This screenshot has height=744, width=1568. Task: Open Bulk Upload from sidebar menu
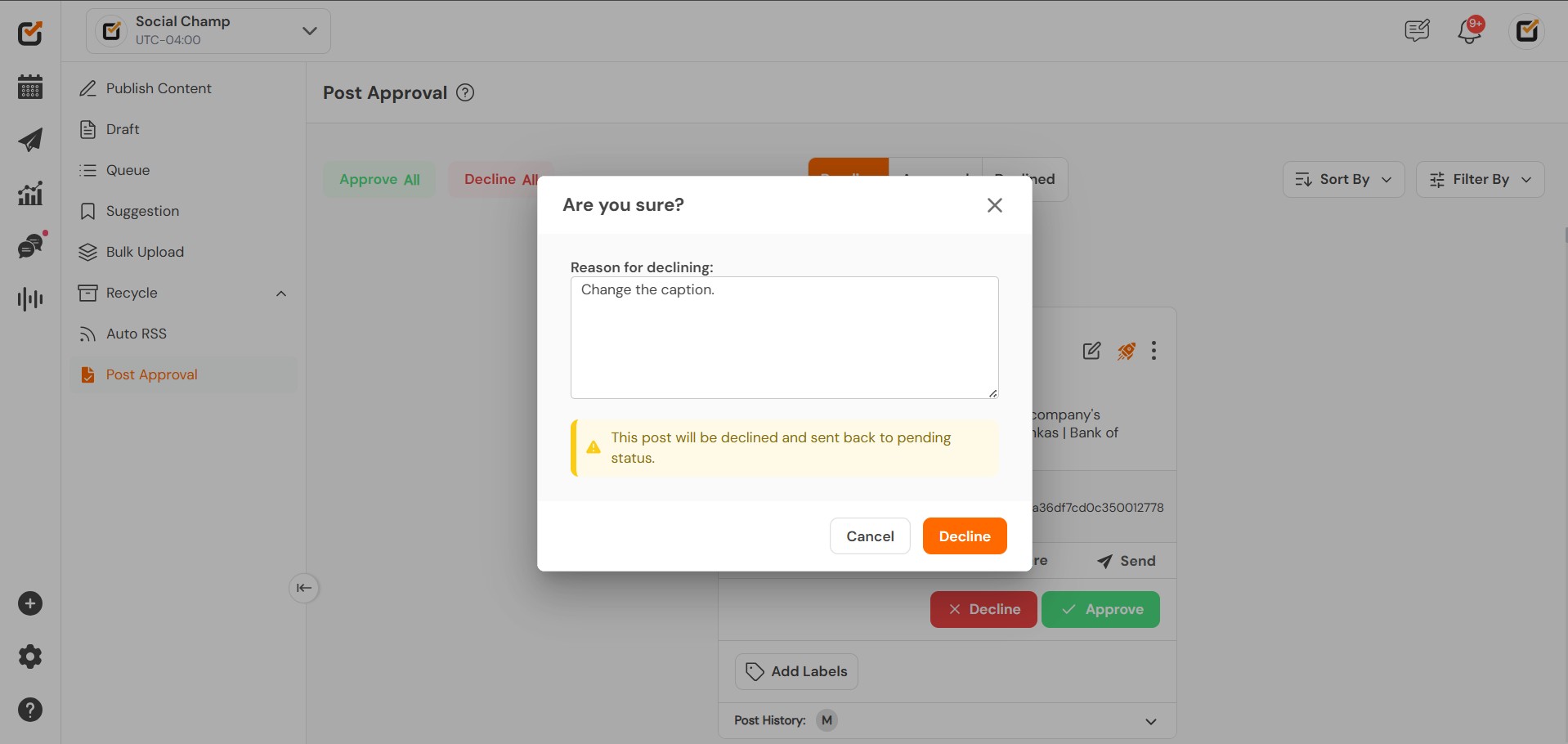(x=145, y=252)
